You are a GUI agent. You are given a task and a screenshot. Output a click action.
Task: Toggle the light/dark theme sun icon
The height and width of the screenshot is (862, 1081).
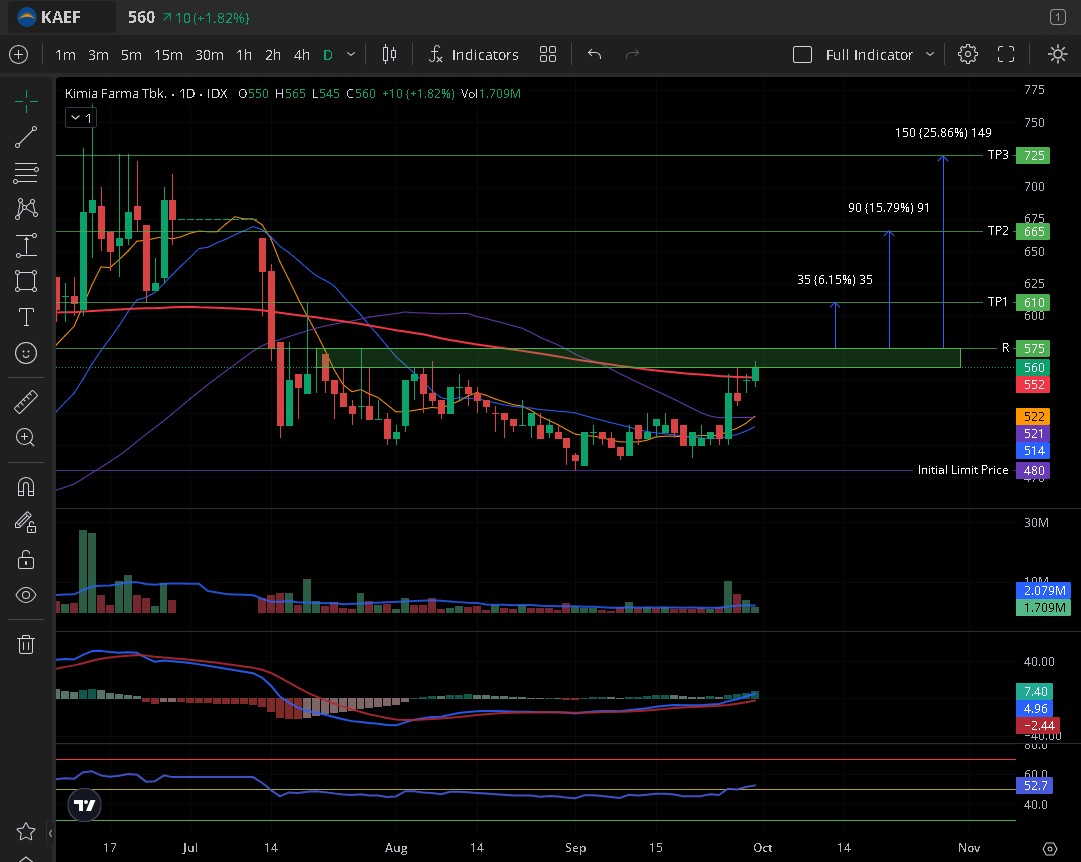[1057, 55]
